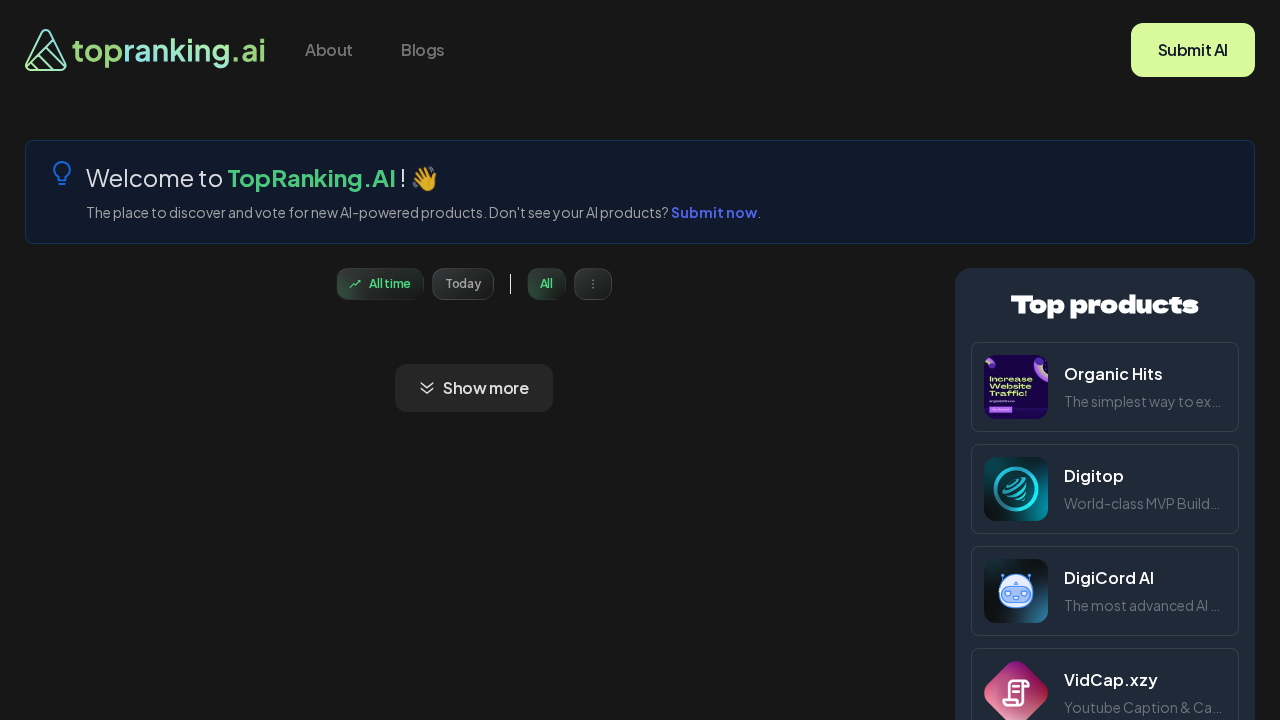Viewport: 1280px width, 720px height.
Task: Open the Blogs section
Action: click(422, 49)
